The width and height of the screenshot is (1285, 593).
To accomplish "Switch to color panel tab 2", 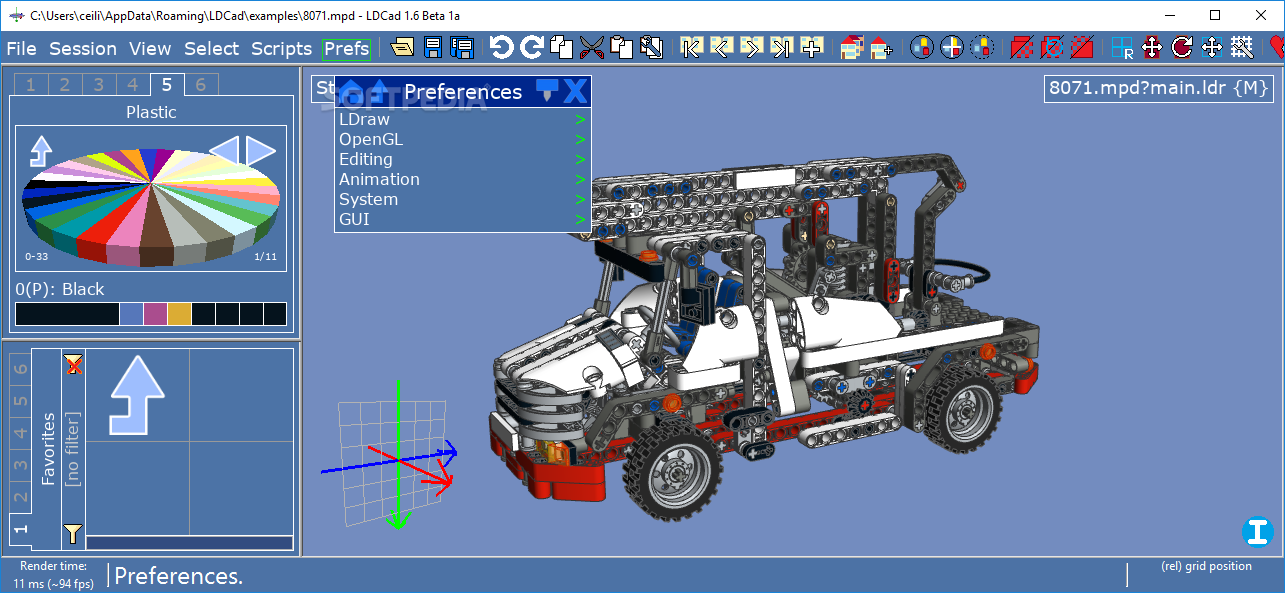I will point(64,85).
